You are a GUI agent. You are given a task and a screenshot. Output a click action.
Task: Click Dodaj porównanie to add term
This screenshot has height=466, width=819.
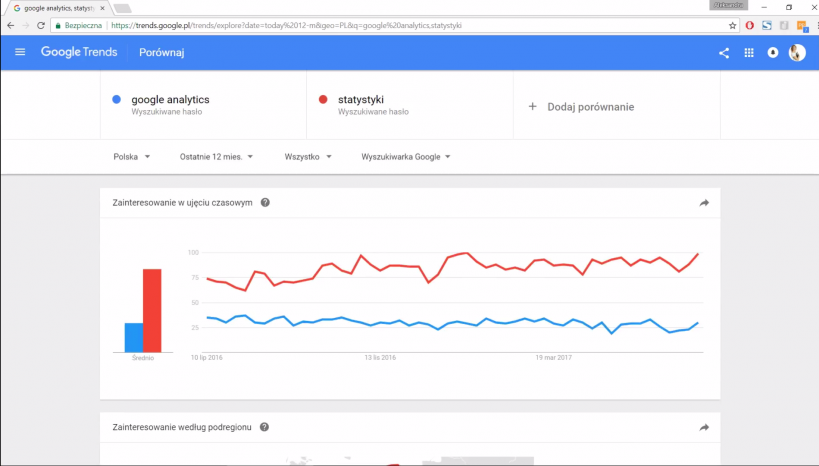[x=590, y=107]
